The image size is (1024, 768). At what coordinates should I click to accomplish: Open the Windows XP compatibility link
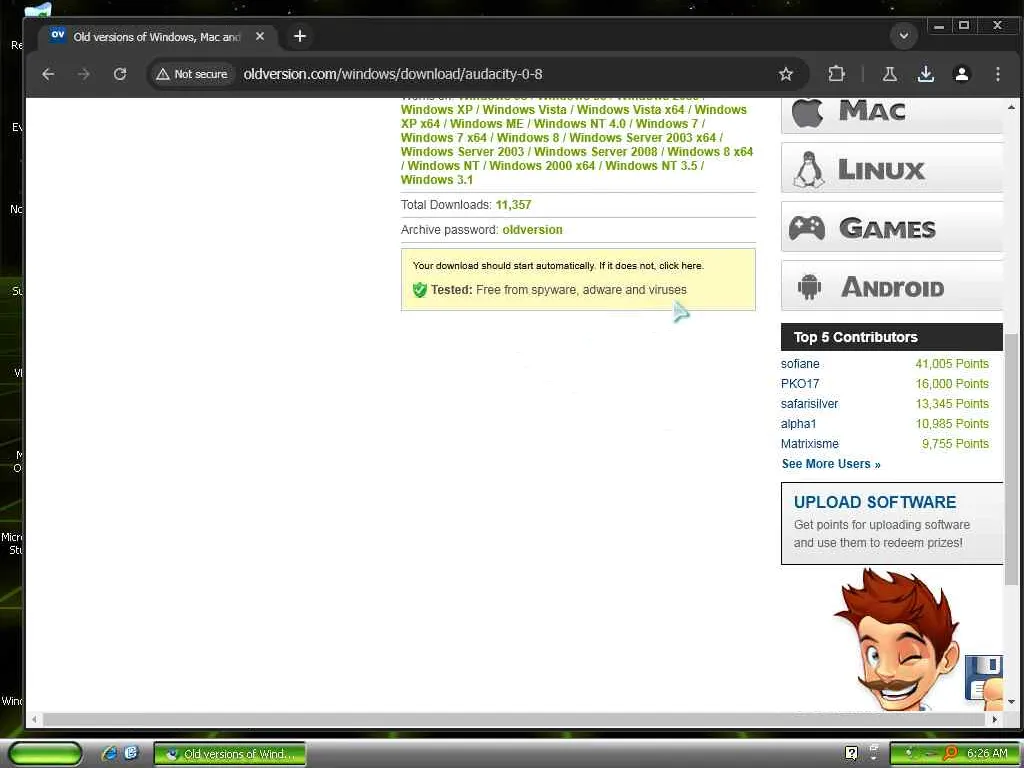tap(436, 110)
